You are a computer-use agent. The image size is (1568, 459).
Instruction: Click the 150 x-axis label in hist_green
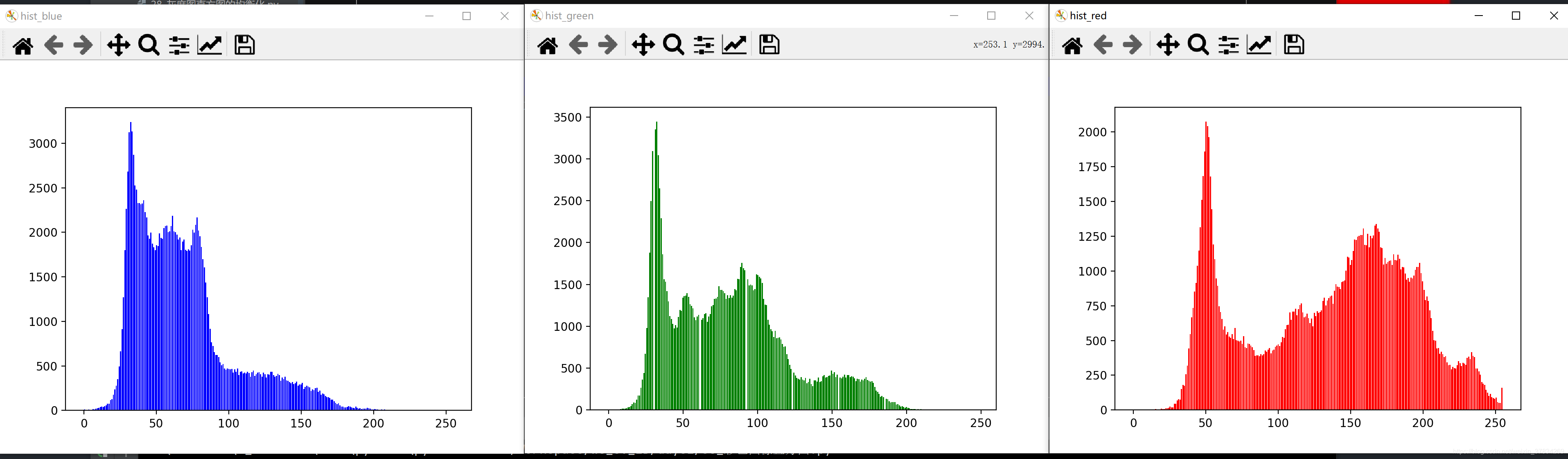tap(832, 423)
